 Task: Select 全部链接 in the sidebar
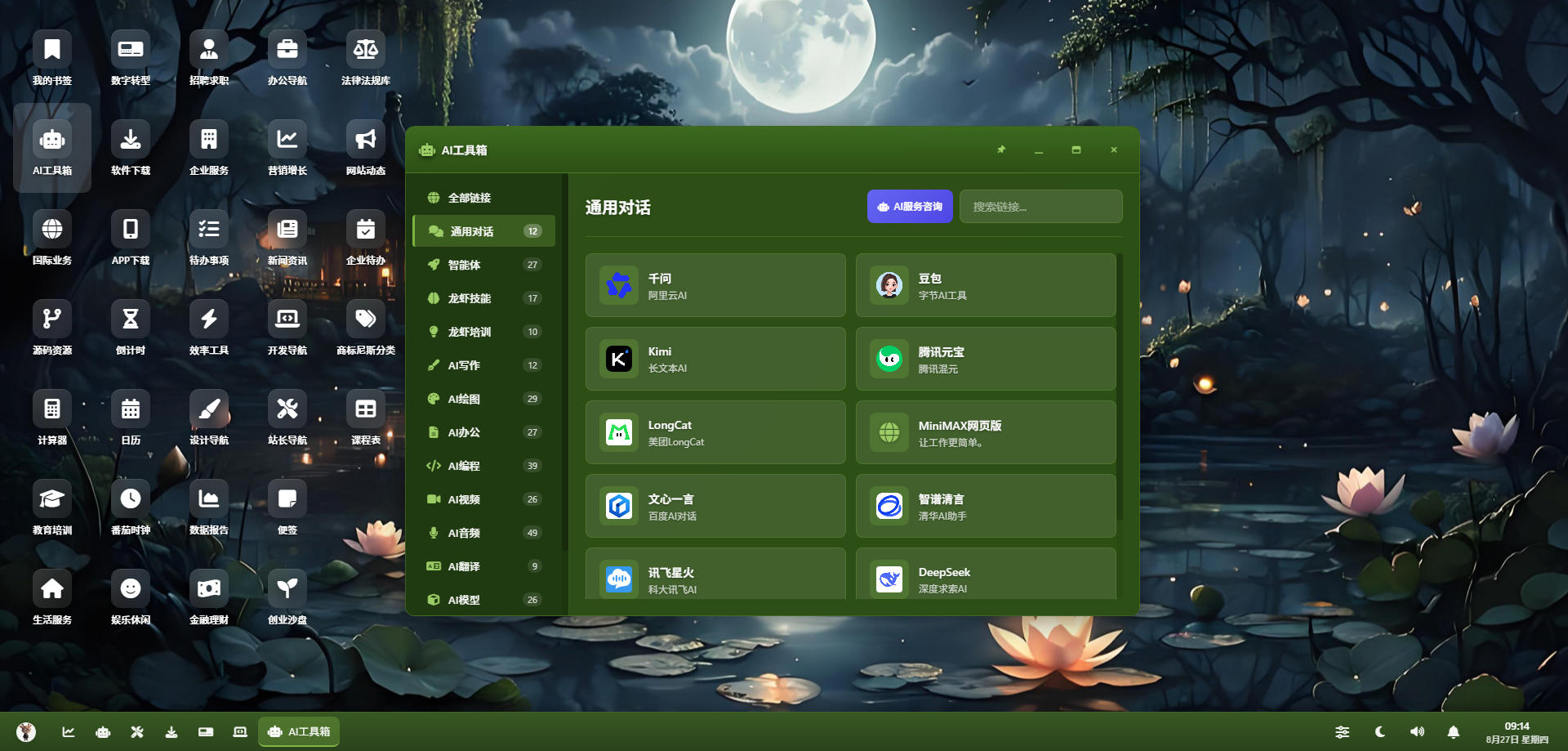(x=484, y=198)
